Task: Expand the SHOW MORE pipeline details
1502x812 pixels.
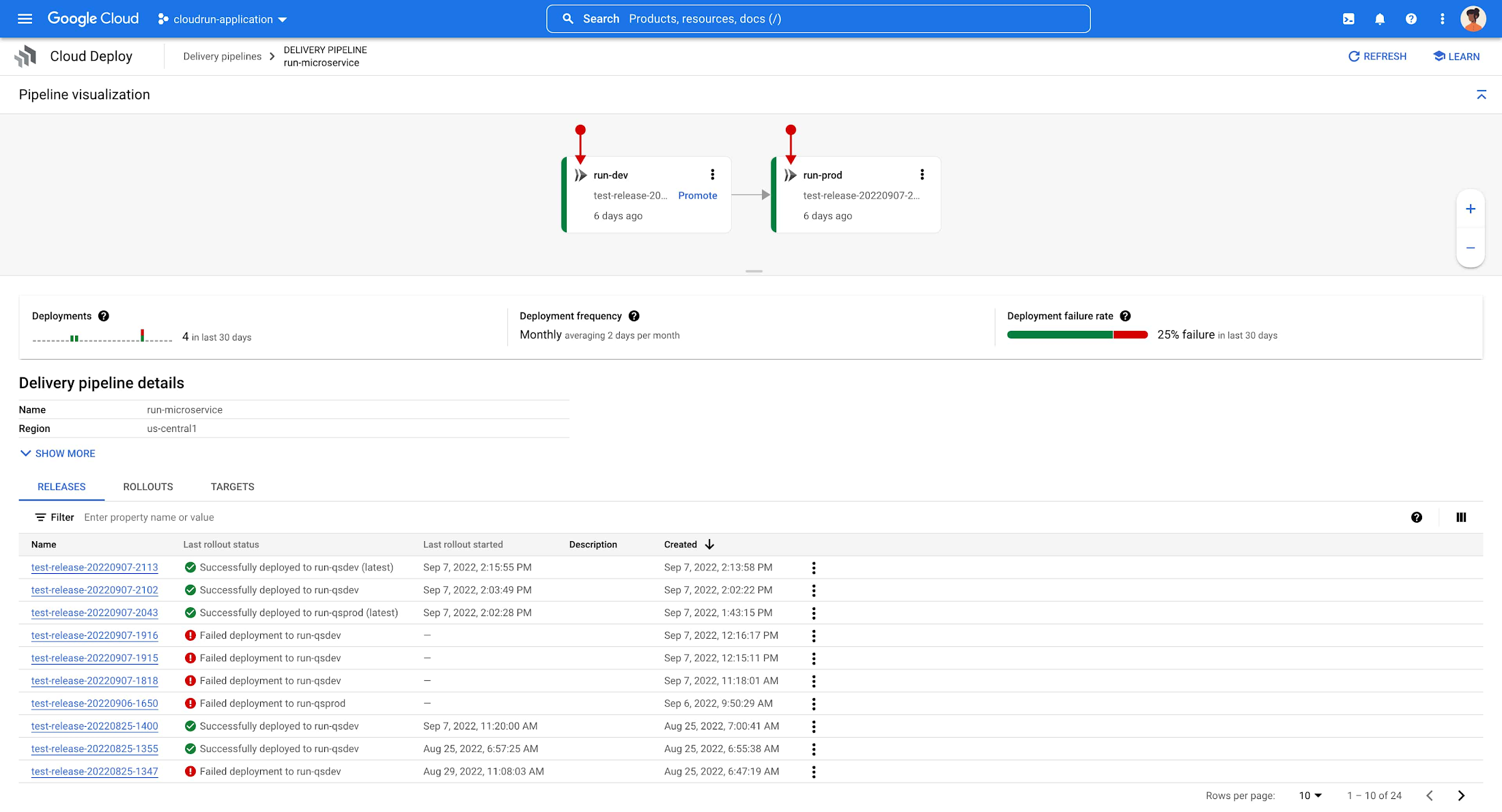Action: tap(57, 453)
